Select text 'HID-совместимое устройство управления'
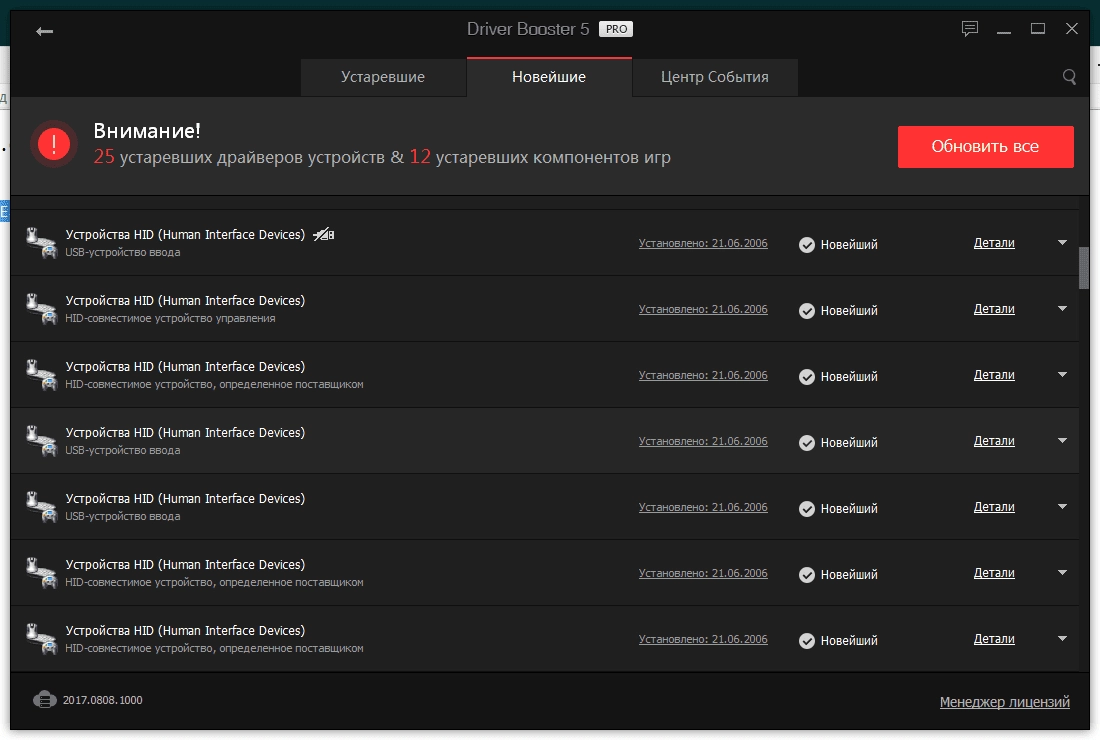Screen dimensions: 1100x740 170,318
